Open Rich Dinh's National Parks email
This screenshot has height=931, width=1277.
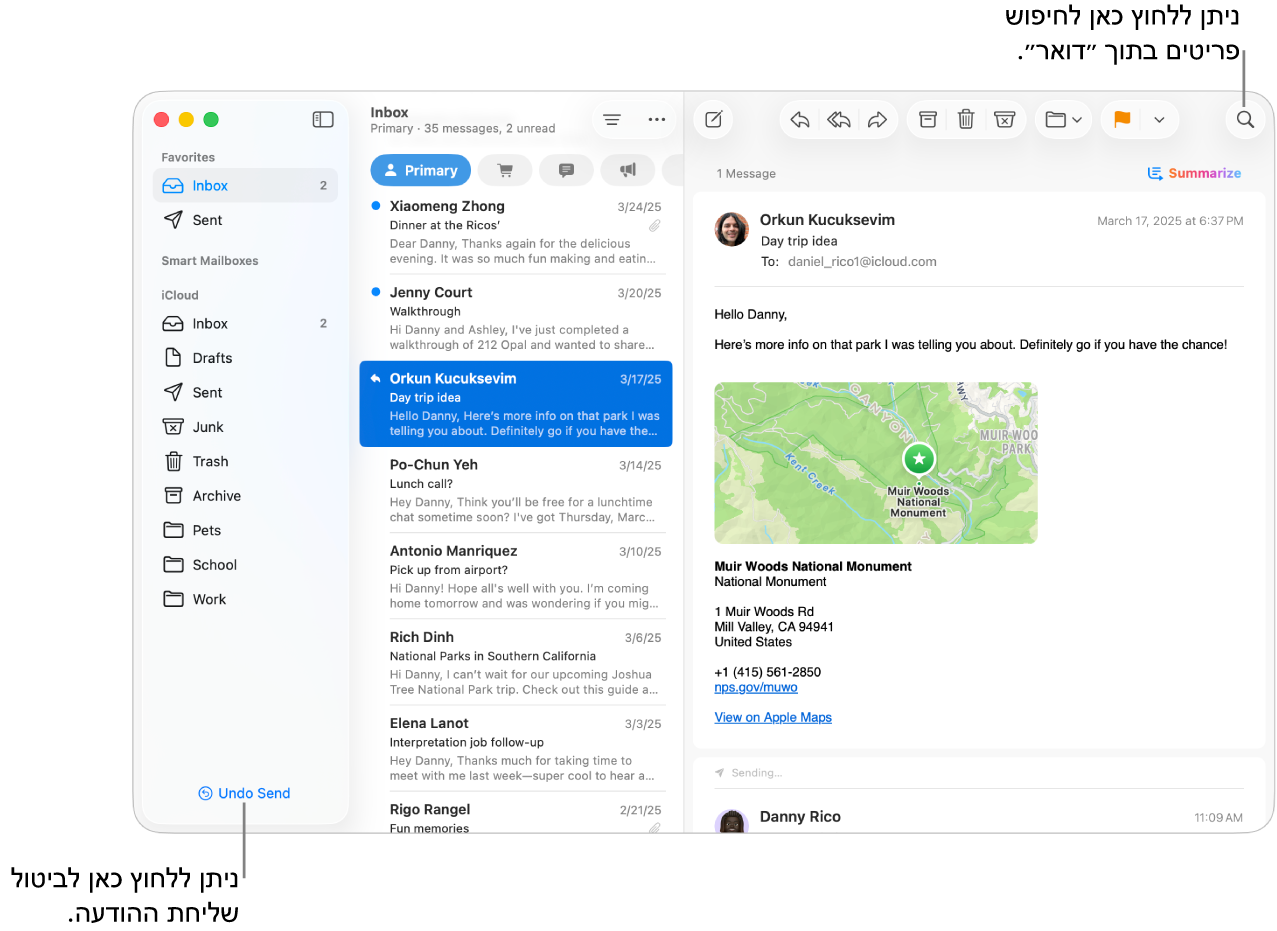click(516, 662)
